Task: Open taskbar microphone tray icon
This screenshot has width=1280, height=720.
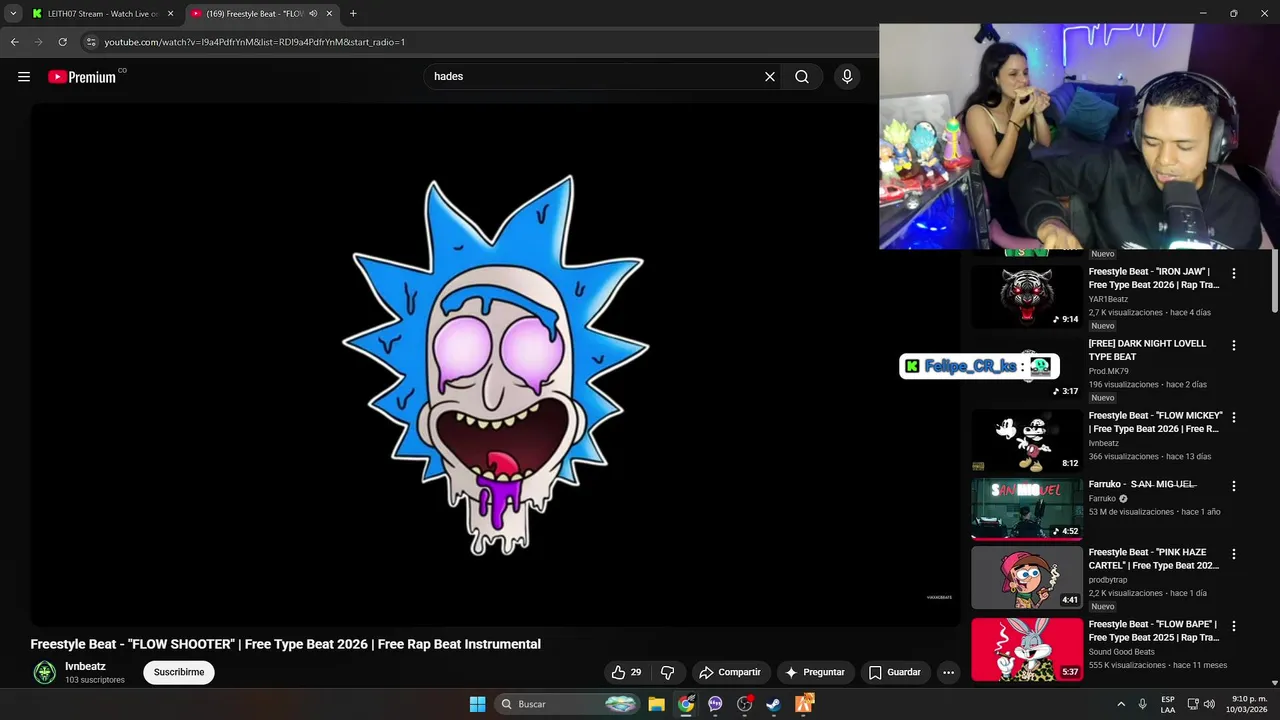Action: 1142,704
